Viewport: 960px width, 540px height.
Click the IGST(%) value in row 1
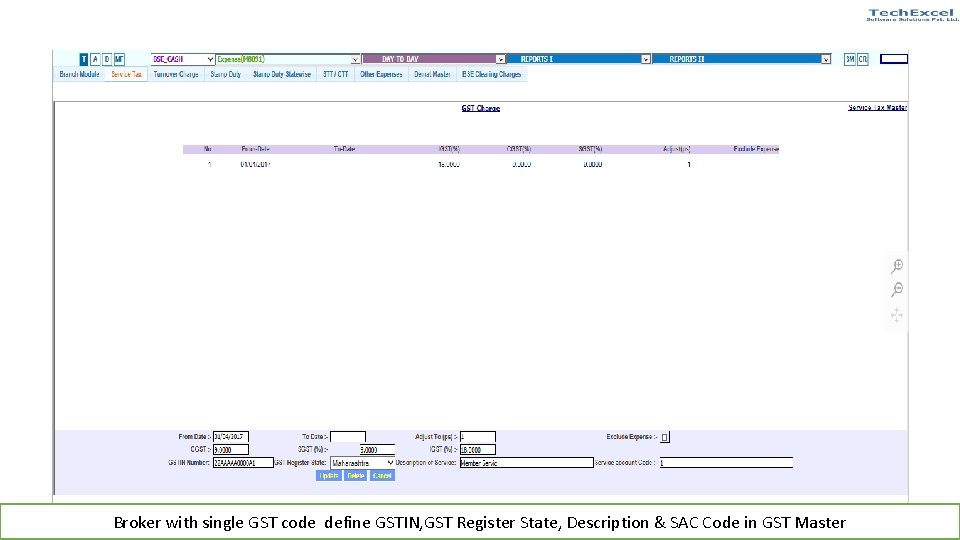tap(449, 165)
